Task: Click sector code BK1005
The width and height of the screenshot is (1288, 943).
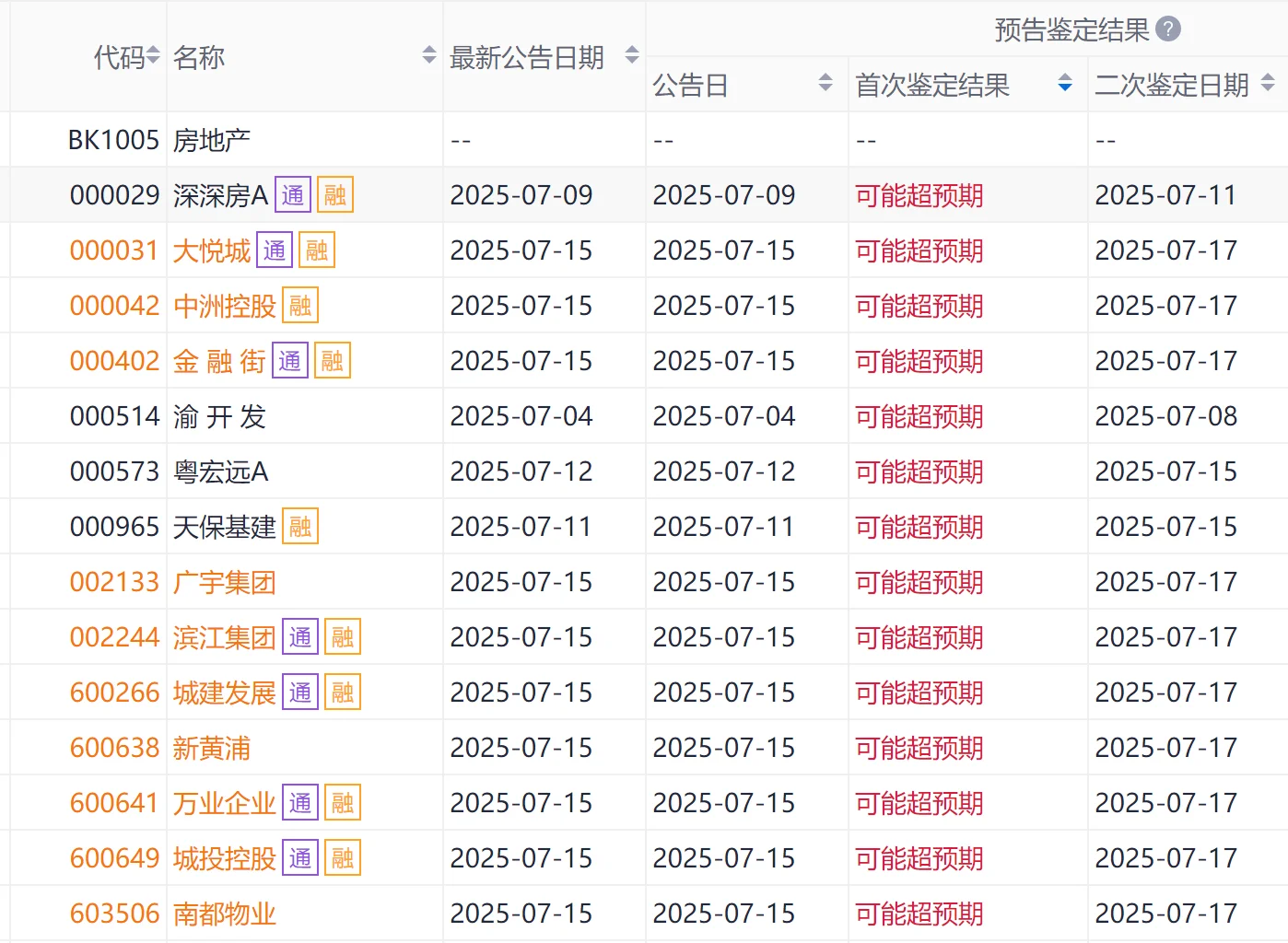Action: point(113,140)
